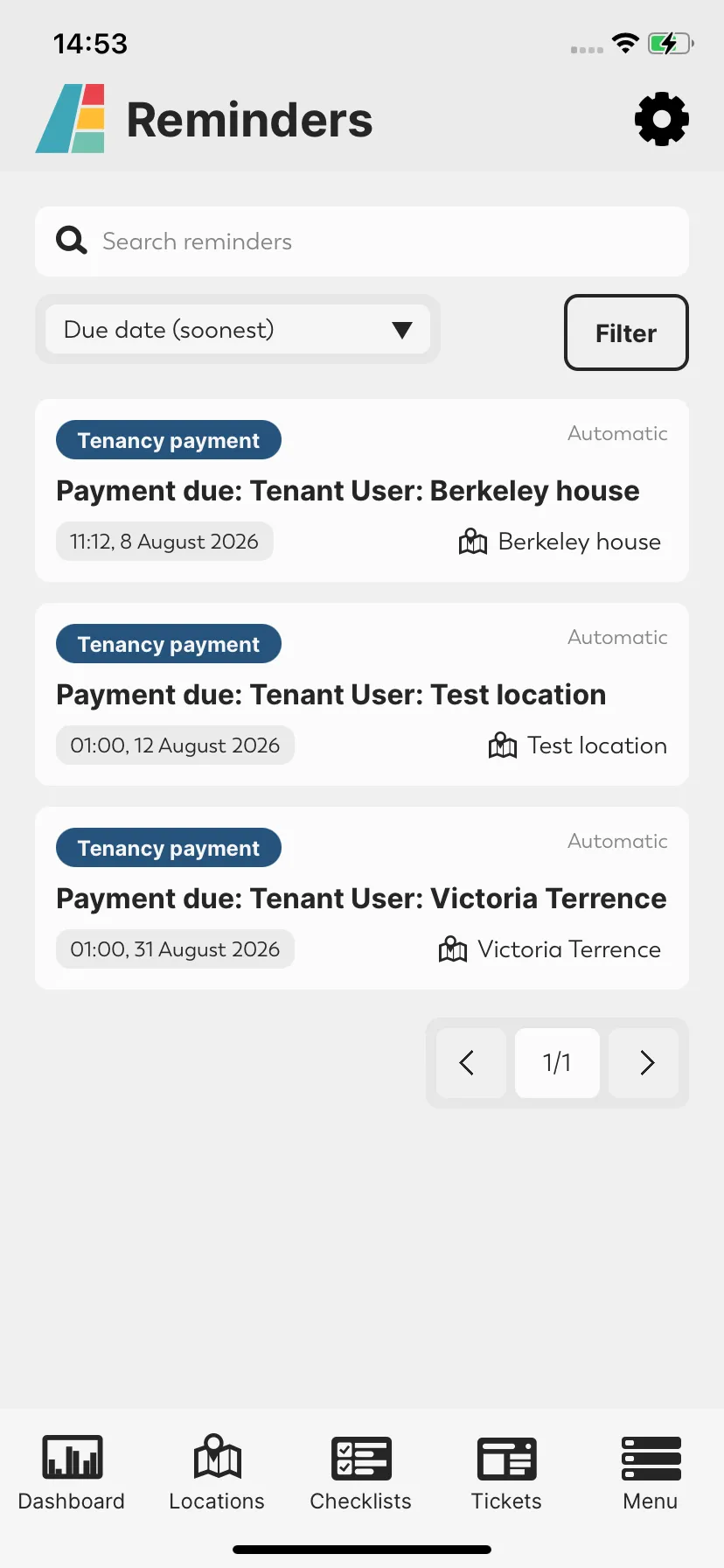Go to the next page chevron

pos(647,1063)
